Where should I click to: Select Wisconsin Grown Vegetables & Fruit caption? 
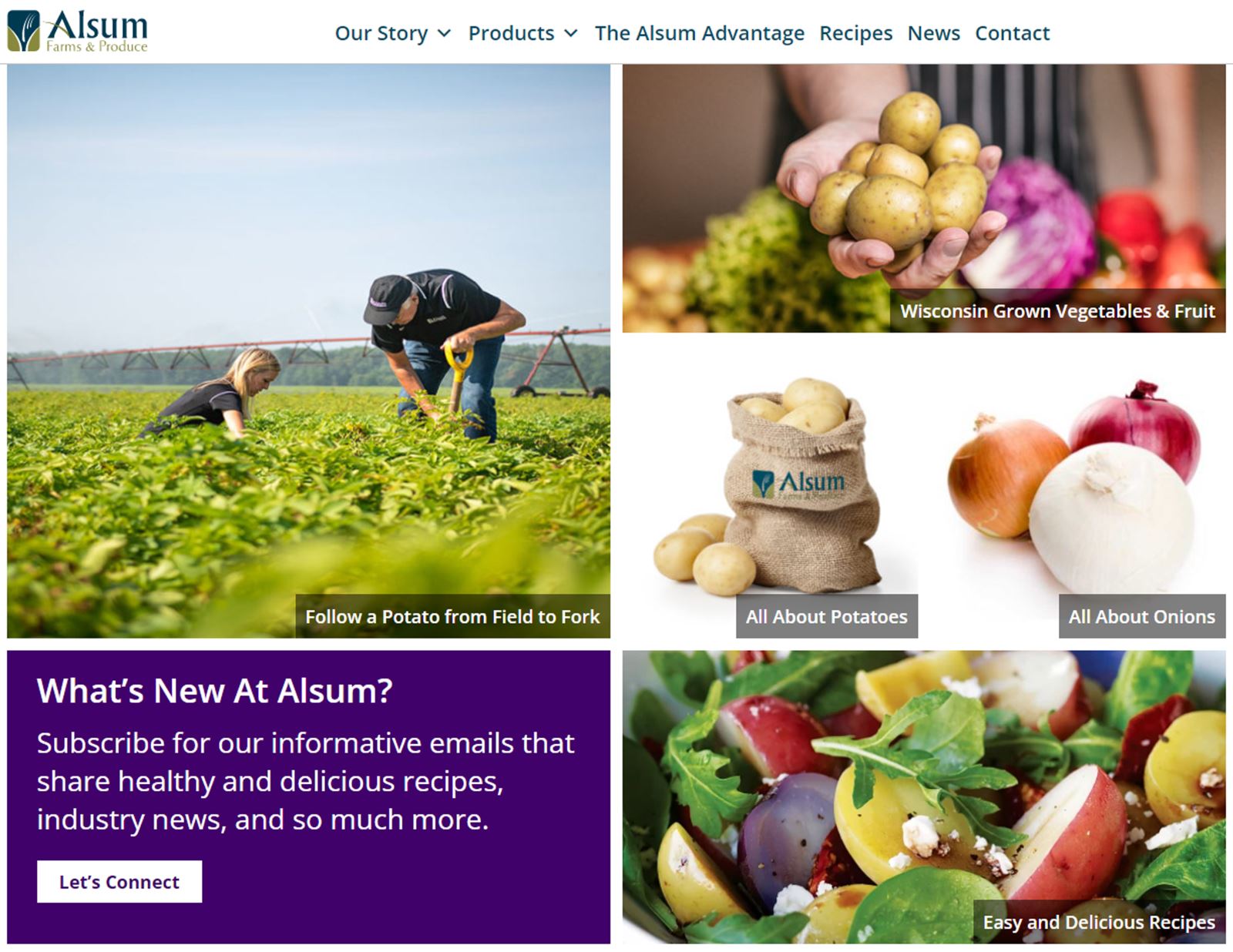tap(1057, 310)
